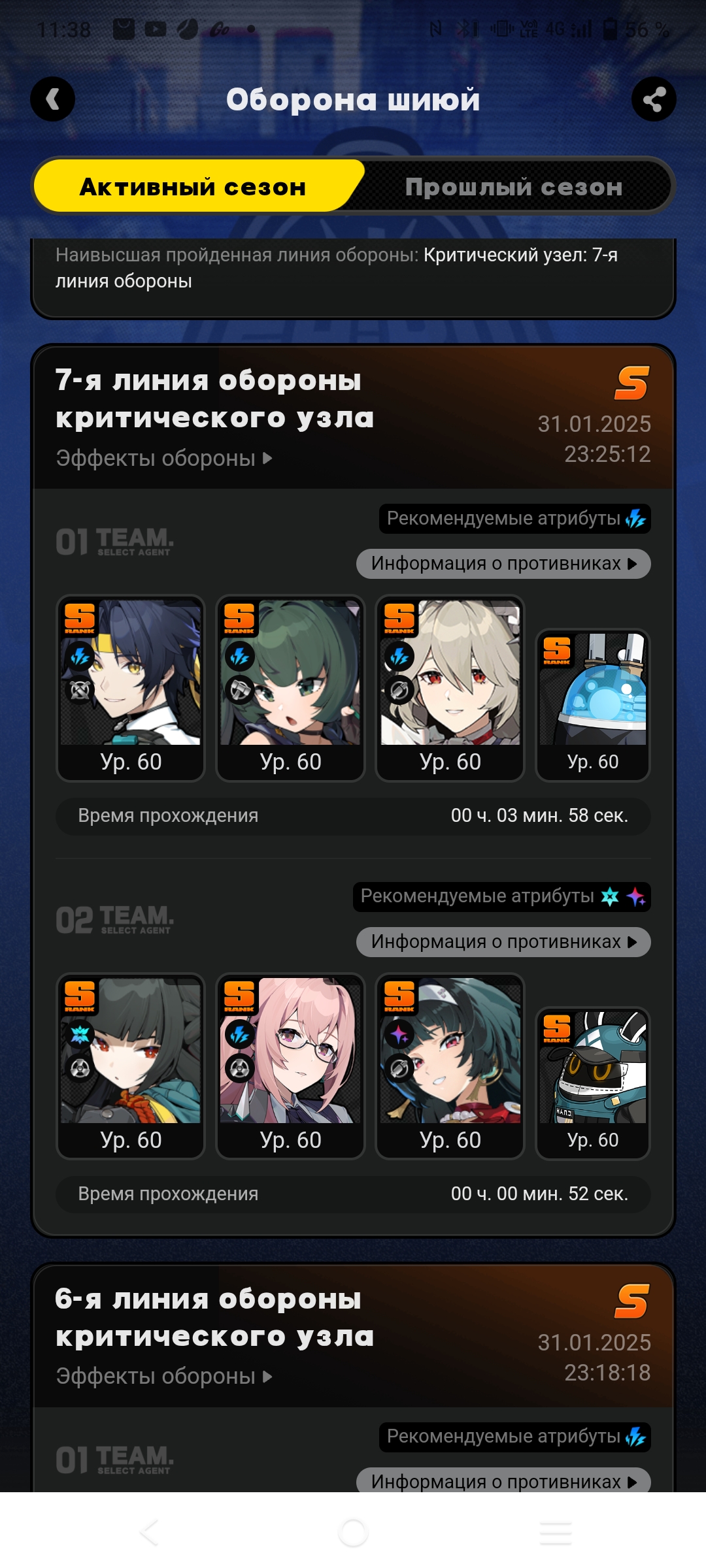Expand Эффекты обороны for 7th line
This screenshot has height=1568, width=706.
(164, 458)
